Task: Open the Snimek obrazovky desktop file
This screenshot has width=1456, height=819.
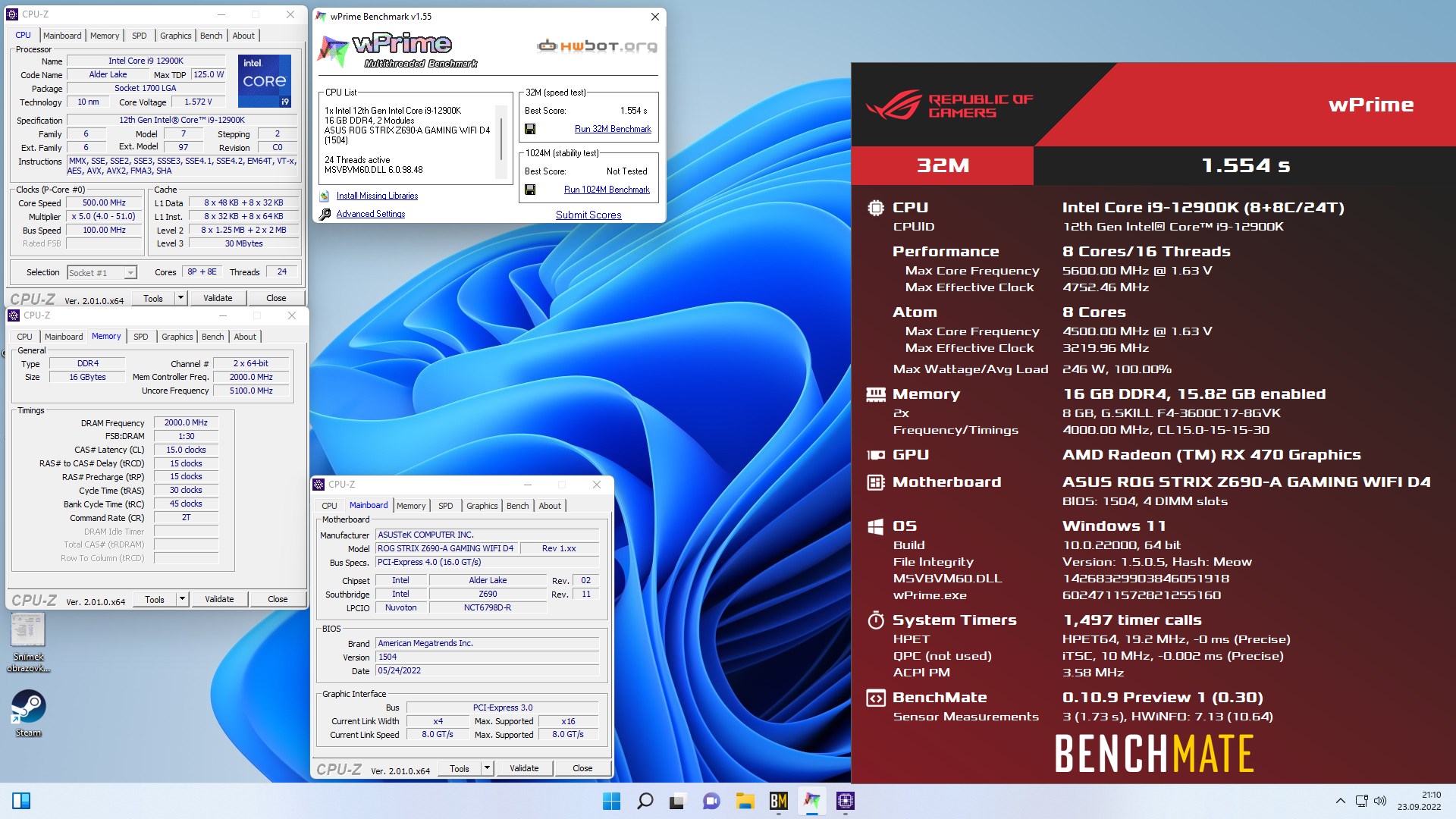Action: point(28,643)
